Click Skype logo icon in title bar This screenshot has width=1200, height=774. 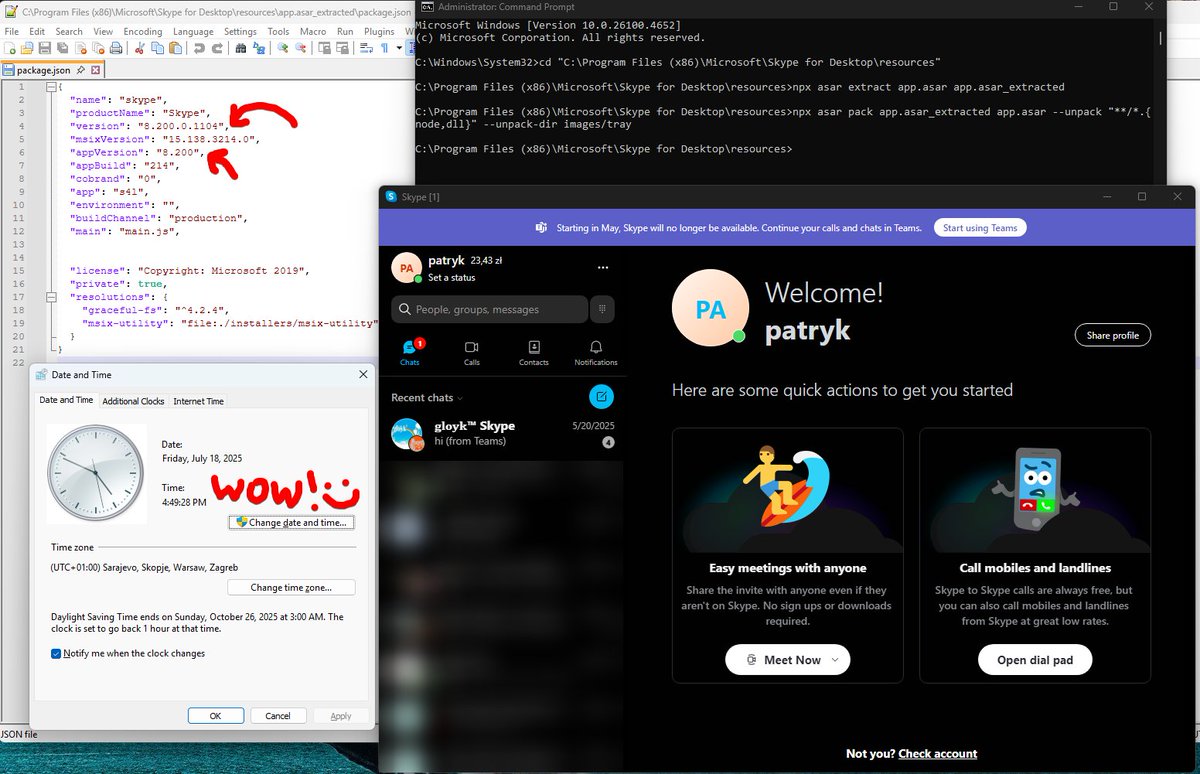(391, 197)
